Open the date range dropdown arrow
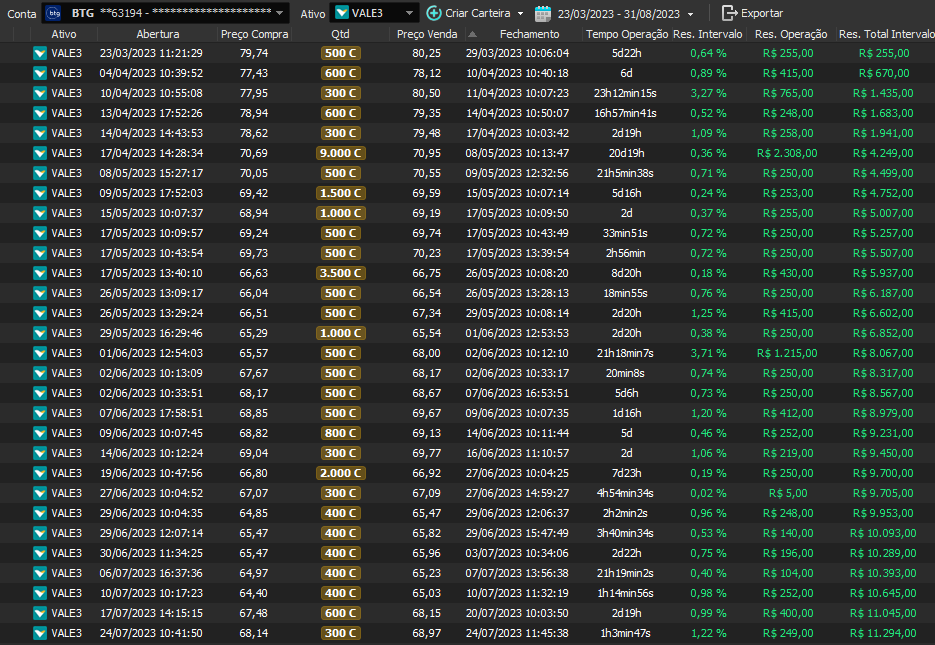 tap(690, 14)
